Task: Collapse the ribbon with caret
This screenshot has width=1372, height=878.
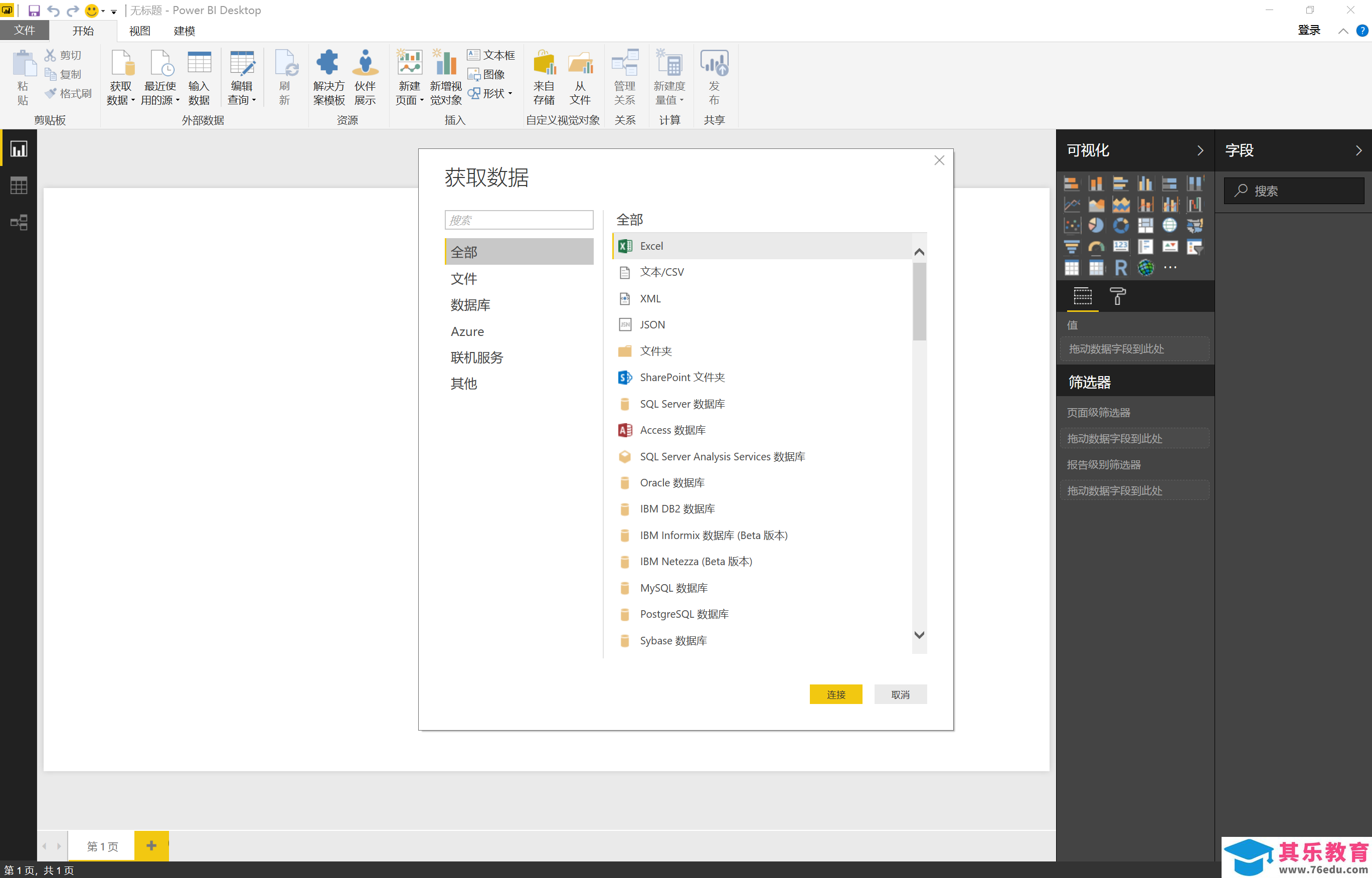Action: (x=1343, y=32)
